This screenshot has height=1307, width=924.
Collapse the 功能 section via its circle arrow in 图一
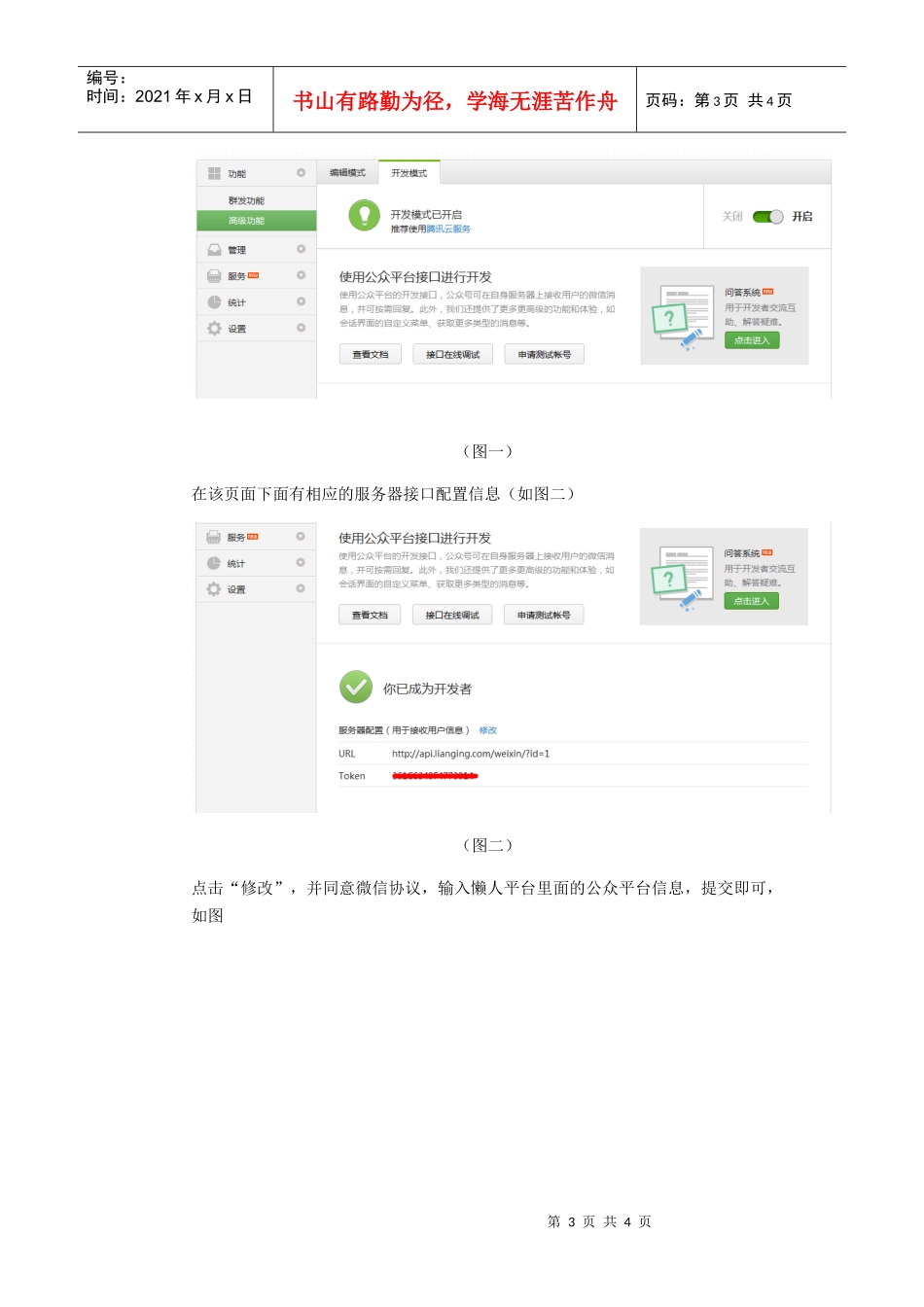pyautogui.click(x=301, y=173)
